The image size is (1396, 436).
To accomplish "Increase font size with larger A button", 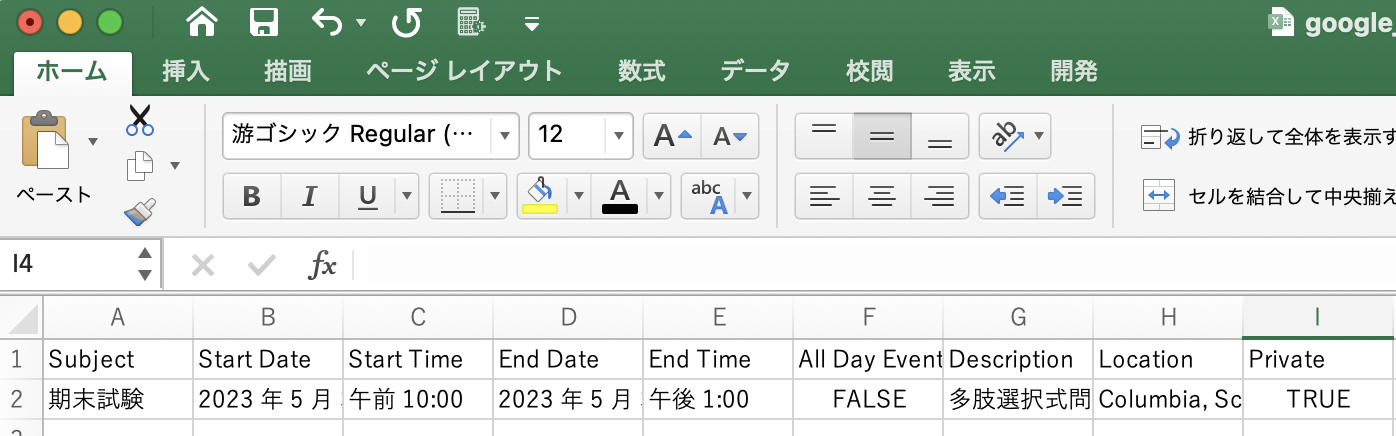I will tap(671, 136).
